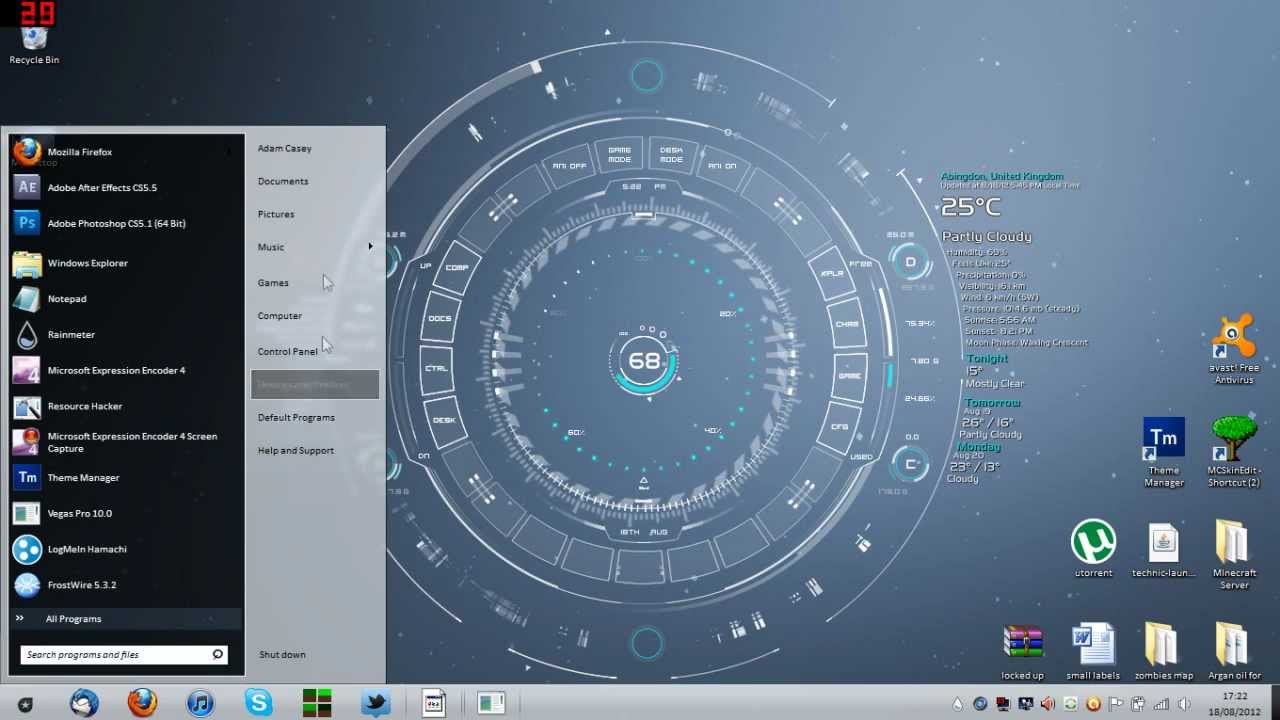
Task: Expand the Mozilla Firefox jump list arrow
Action: [x=230, y=152]
